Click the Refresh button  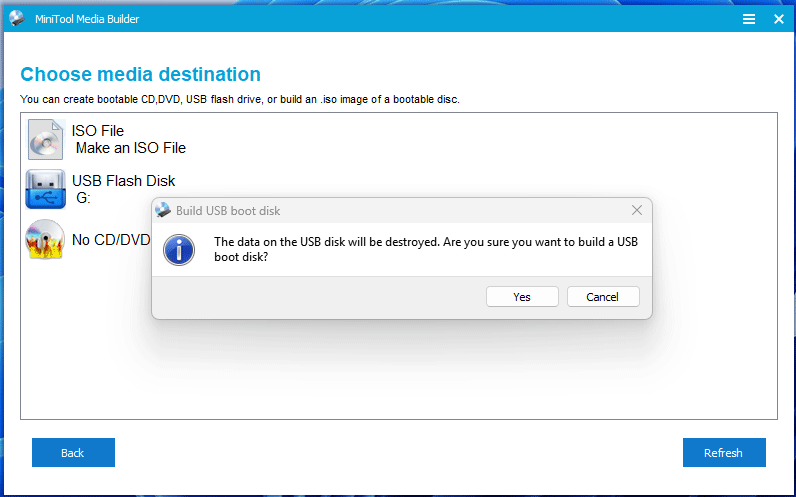click(x=724, y=452)
